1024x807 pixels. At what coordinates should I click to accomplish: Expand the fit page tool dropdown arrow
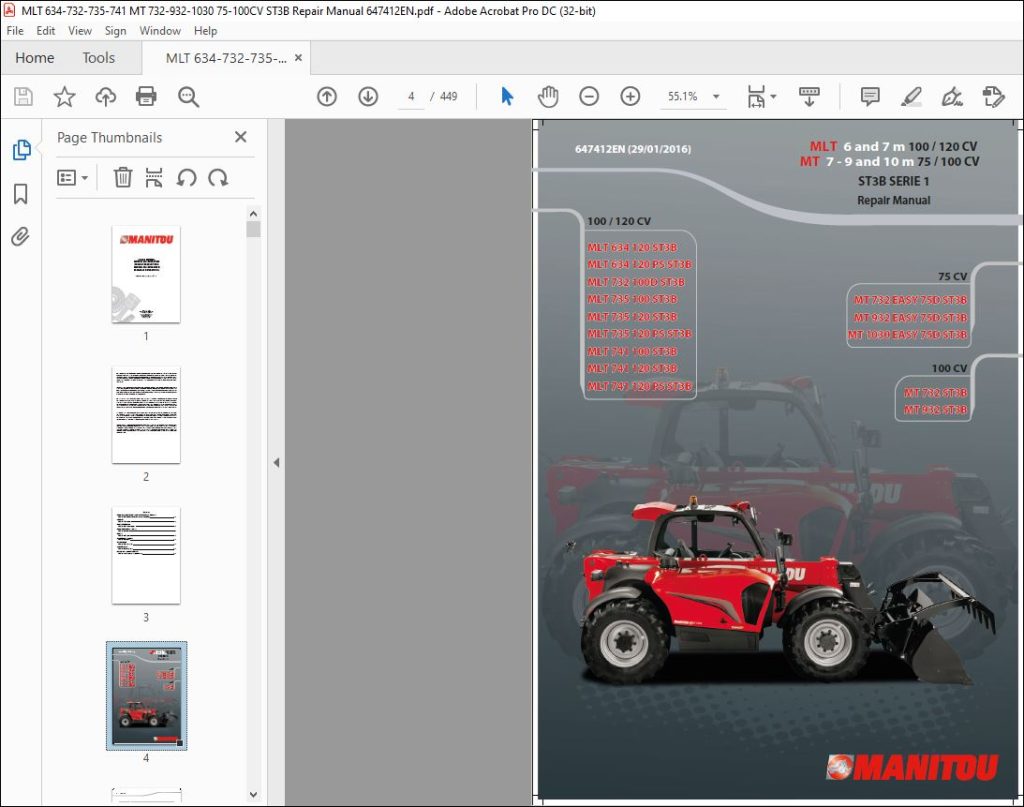(773, 97)
